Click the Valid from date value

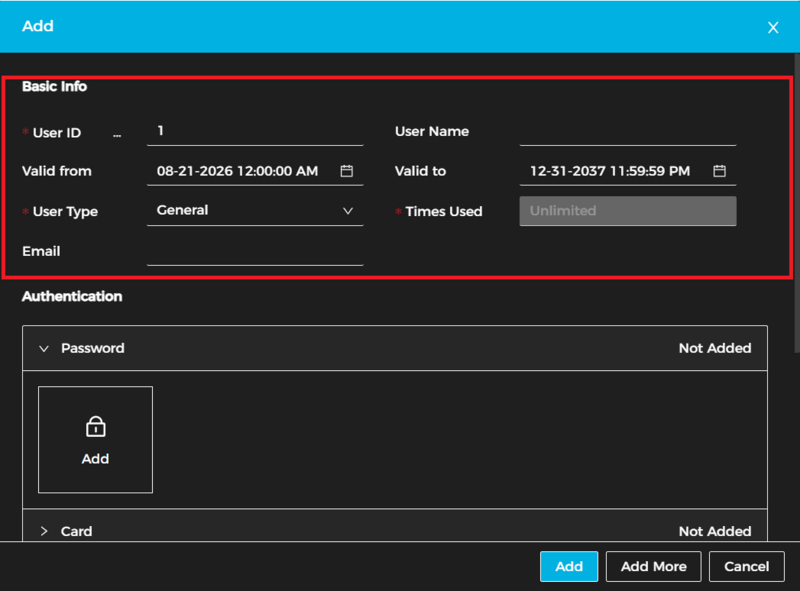pyautogui.click(x=237, y=171)
